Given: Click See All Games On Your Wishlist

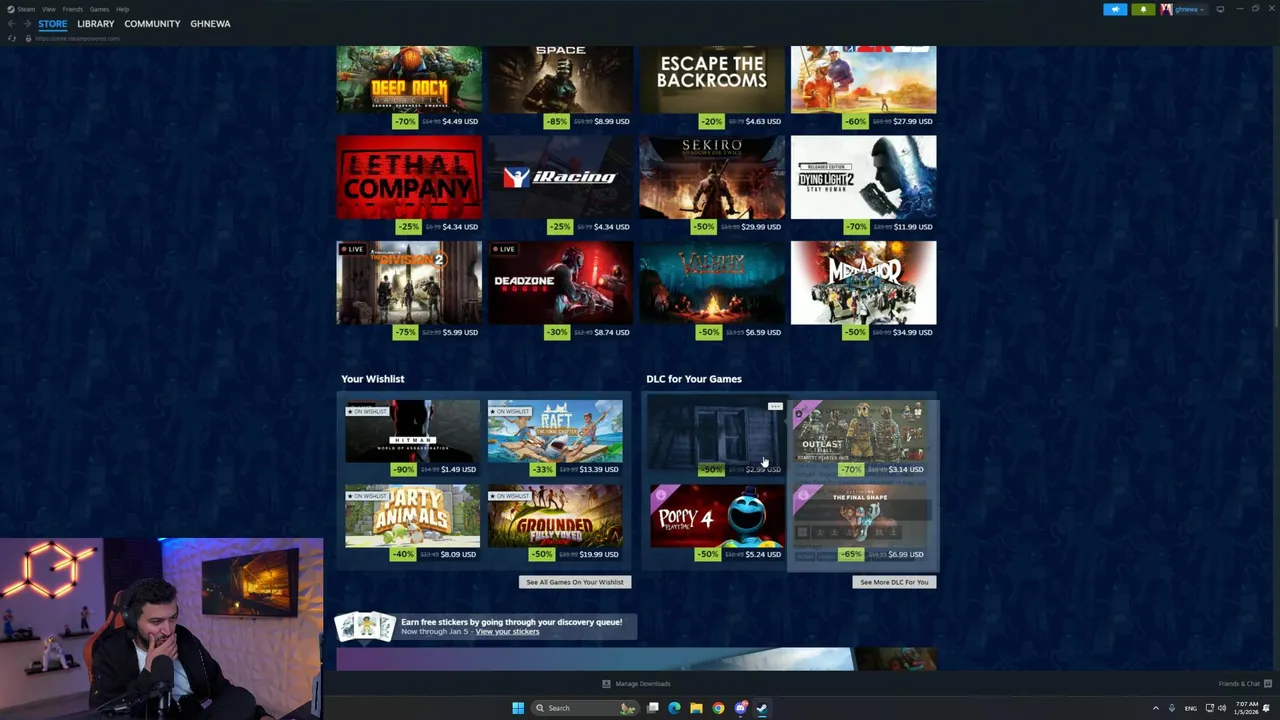Looking at the screenshot, I should (575, 582).
